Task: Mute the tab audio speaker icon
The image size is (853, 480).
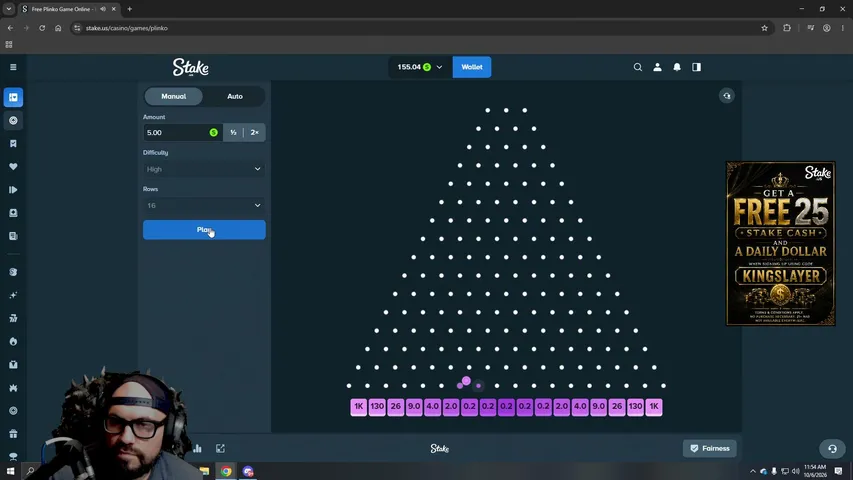Action: click(x=103, y=9)
